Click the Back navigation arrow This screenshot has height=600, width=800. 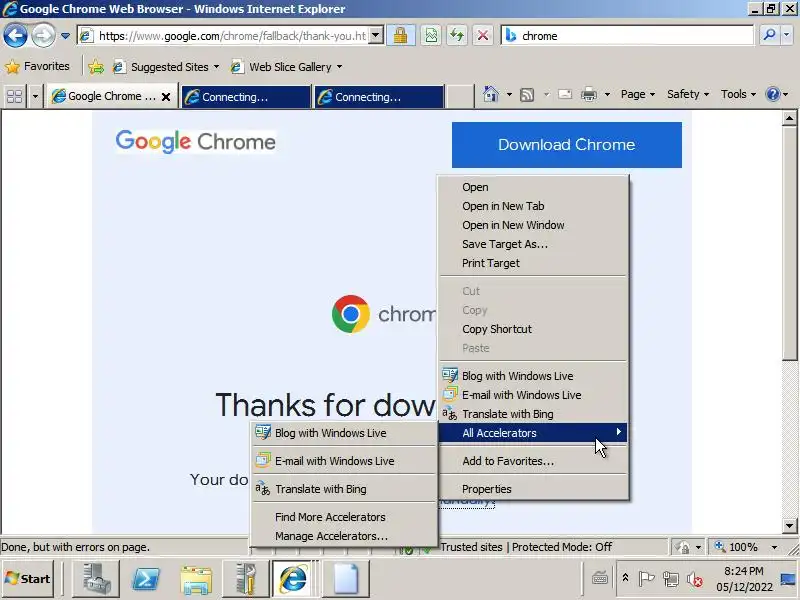[x=15, y=36]
